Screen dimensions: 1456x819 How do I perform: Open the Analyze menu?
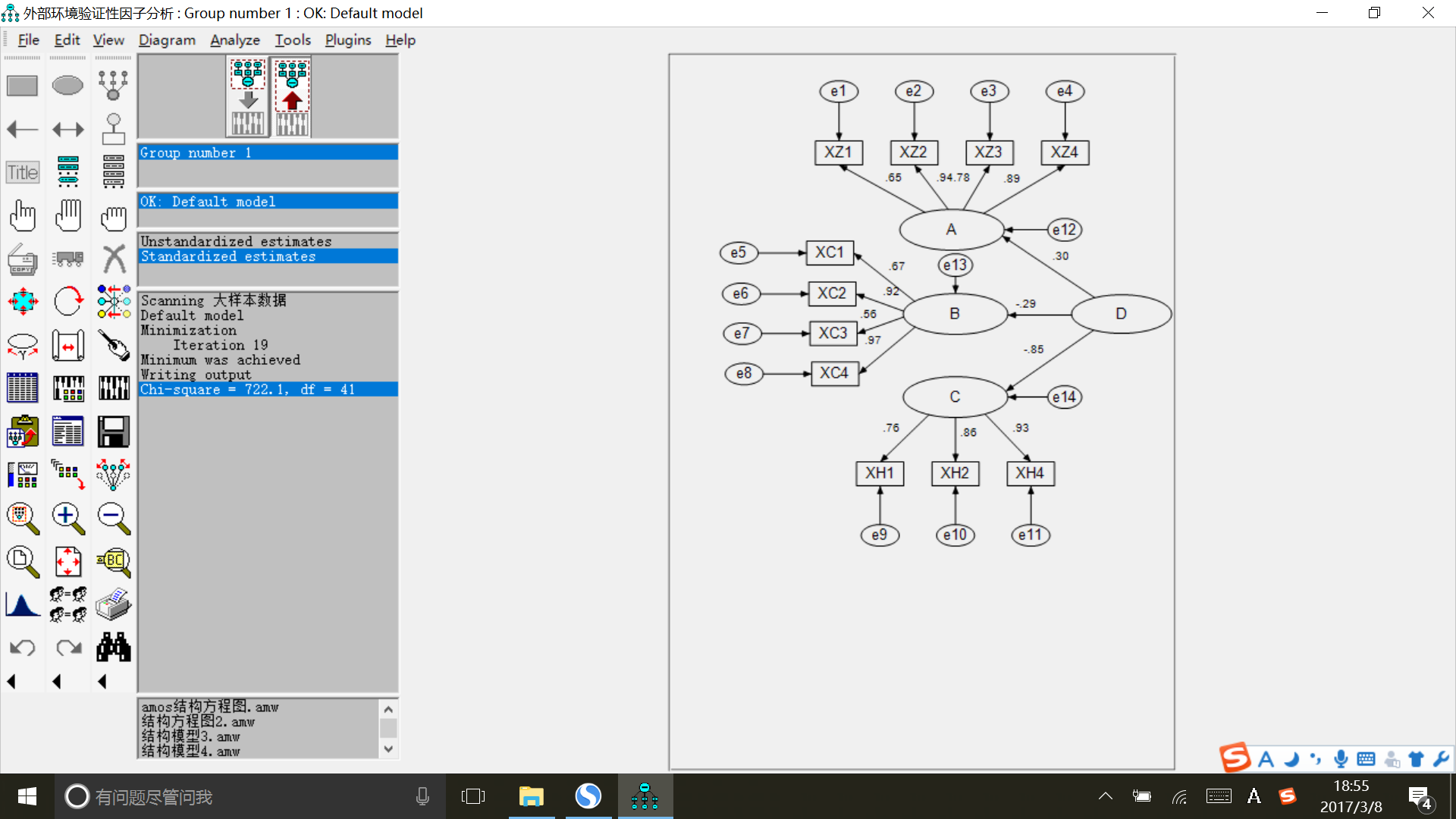click(234, 40)
